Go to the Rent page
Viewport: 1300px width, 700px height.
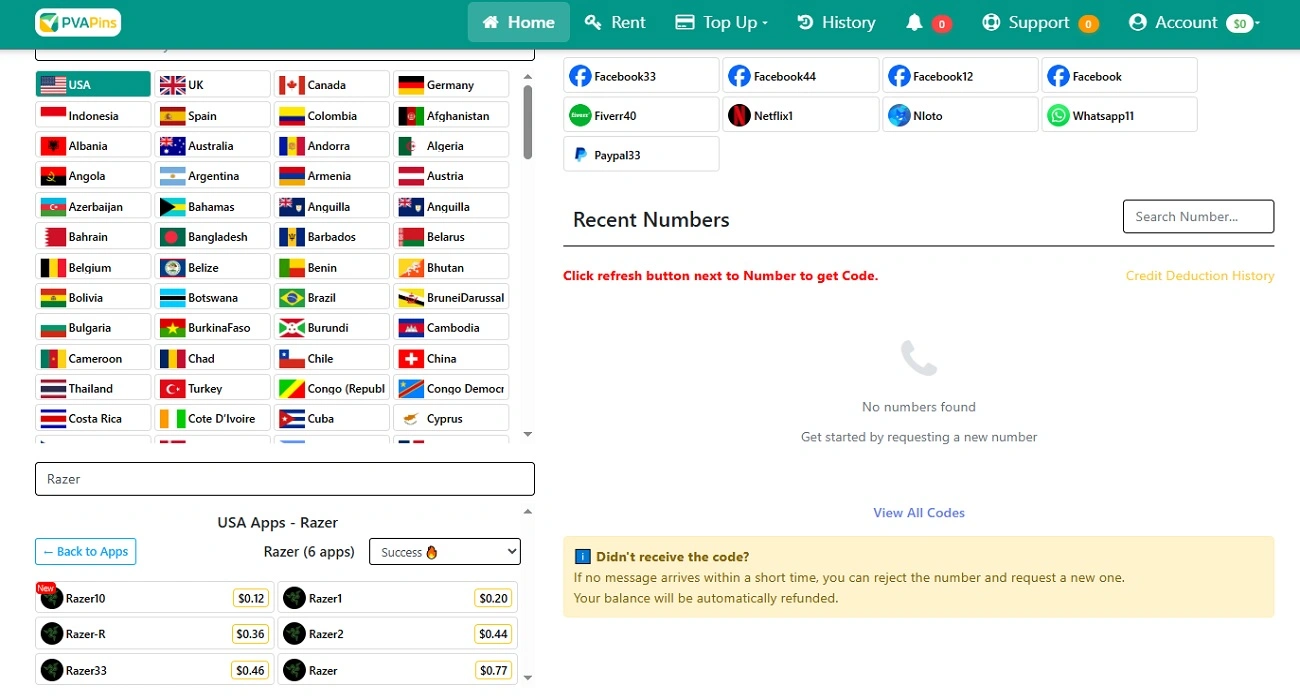pyautogui.click(x=616, y=22)
